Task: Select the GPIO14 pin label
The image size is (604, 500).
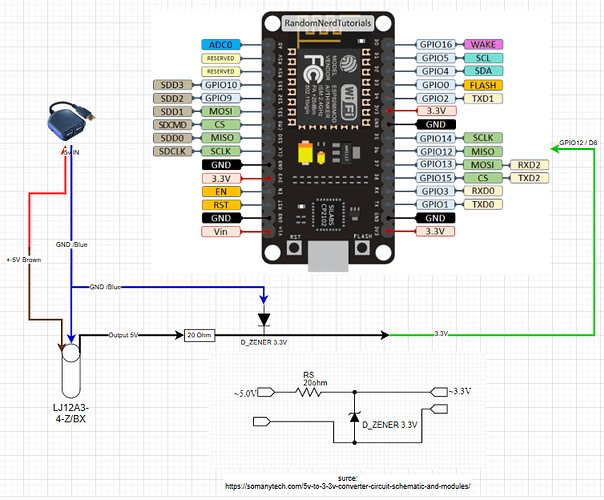Action: coord(435,138)
